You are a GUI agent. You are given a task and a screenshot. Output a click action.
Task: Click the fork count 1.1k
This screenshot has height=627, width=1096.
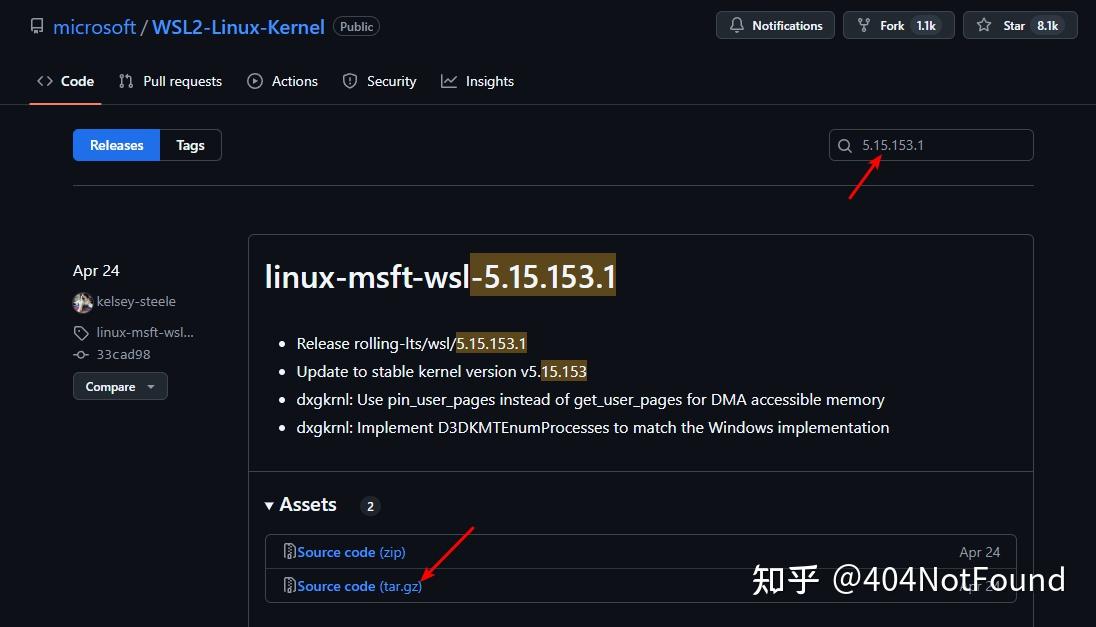[926, 25]
